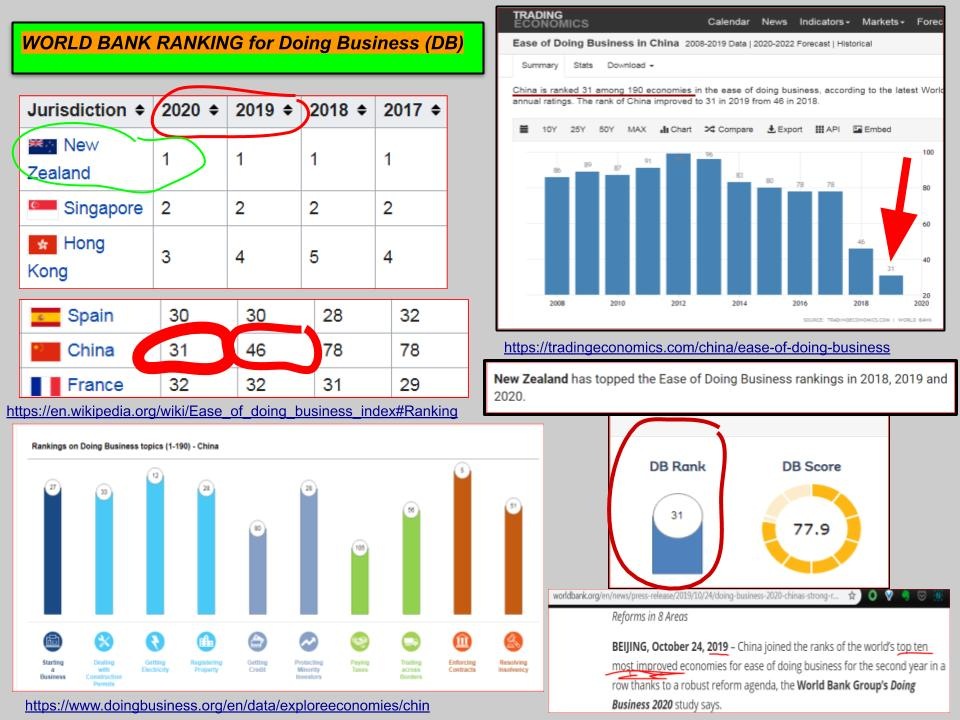This screenshot has width=960, height=720.
Task: Set chart range to 50Y
Action: [607, 129]
